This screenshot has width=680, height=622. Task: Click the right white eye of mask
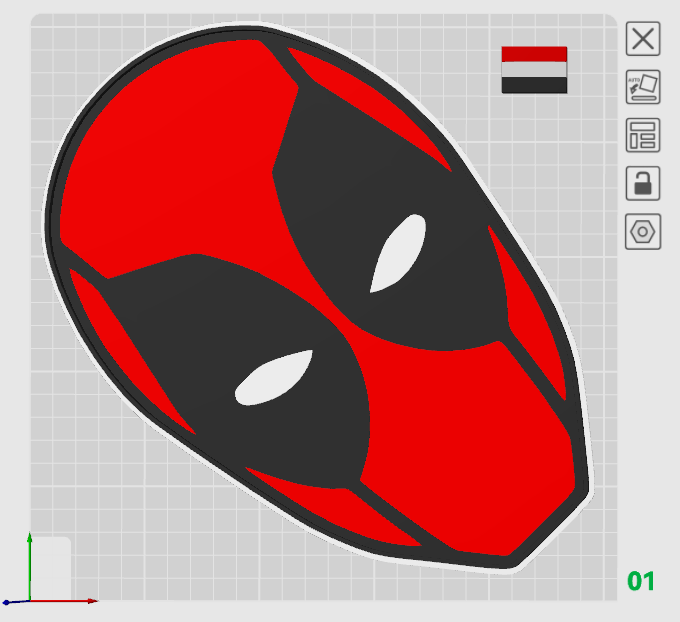click(398, 253)
